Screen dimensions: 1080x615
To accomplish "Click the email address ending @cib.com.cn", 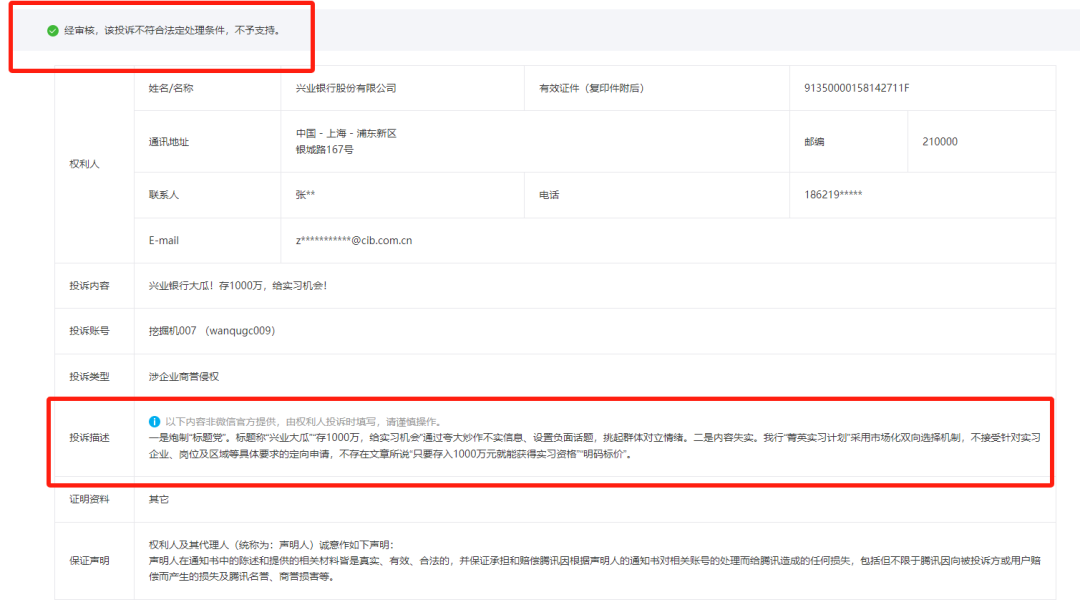I will [x=354, y=240].
